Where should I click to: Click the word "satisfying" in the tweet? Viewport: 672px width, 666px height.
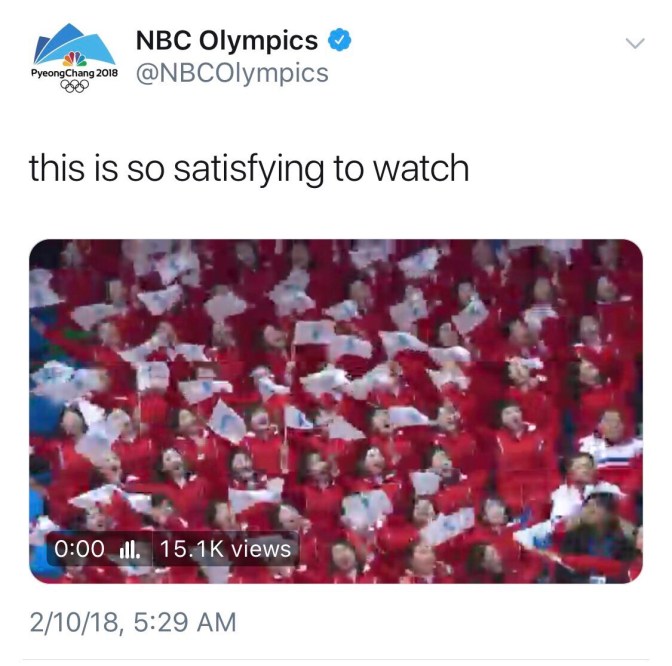[x=249, y=169]
